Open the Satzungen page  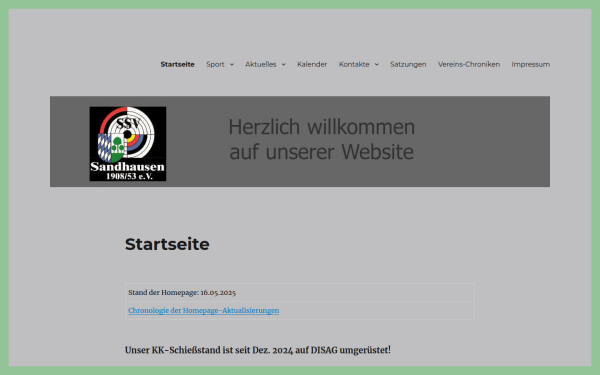pyautogui.click(x=408, y=64)
